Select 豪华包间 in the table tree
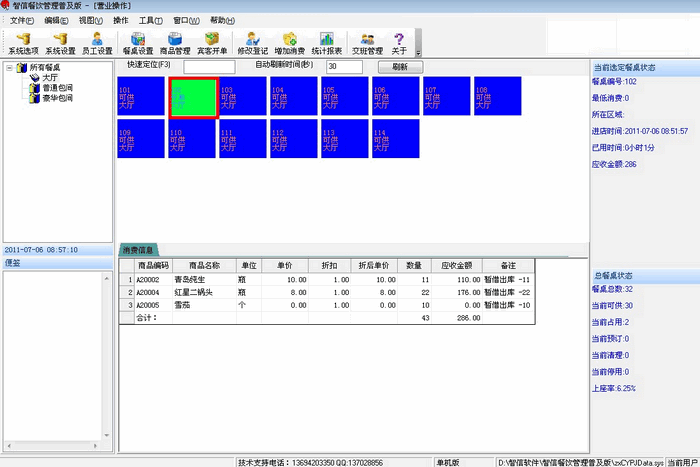Screen dimensions: 700x467 coord(56,98)
